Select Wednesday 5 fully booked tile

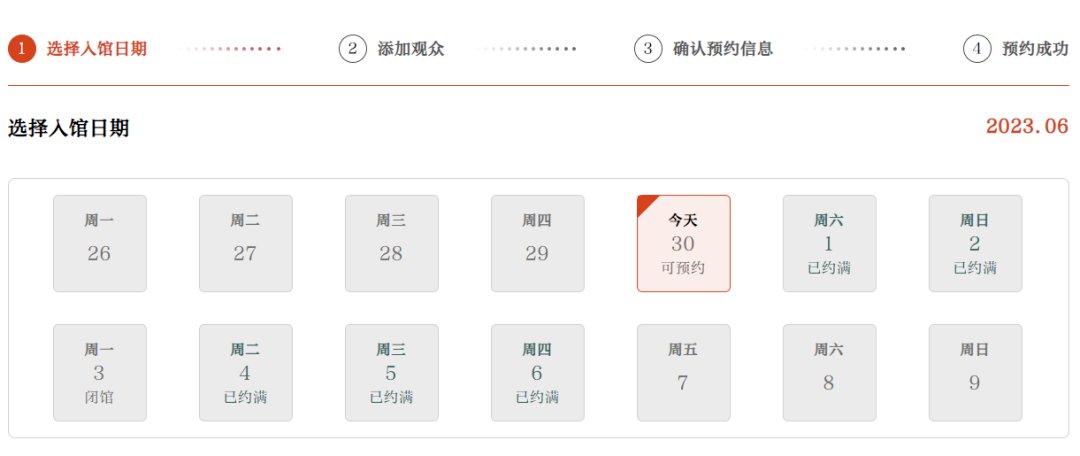(392, 373)
